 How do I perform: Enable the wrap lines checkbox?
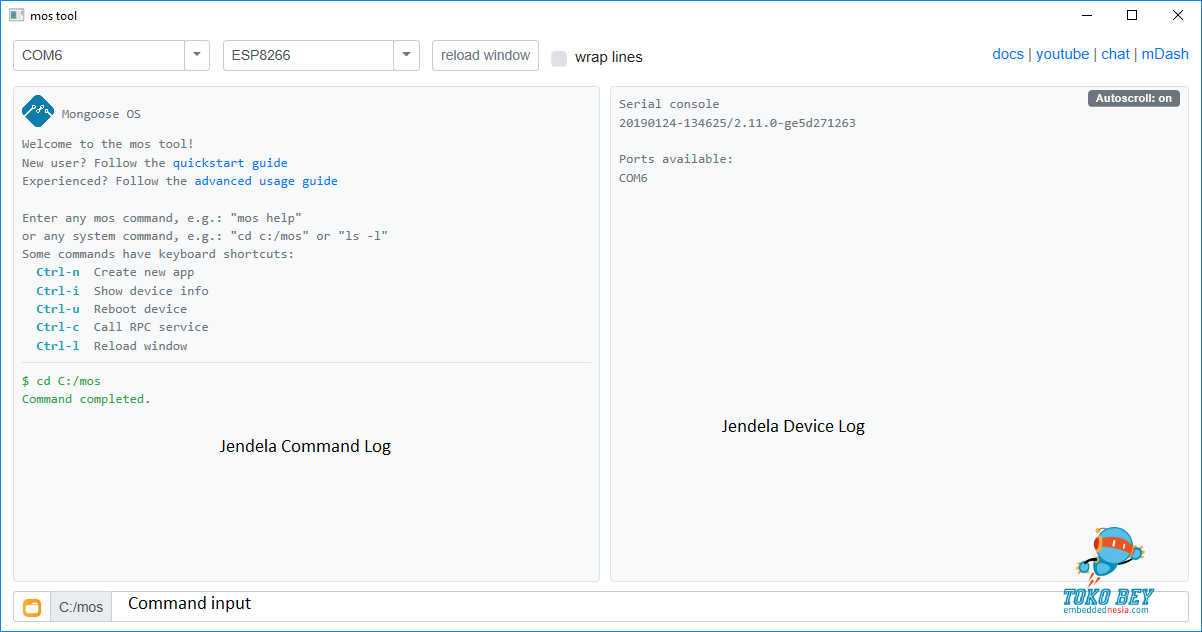click(x=559, y=58)
